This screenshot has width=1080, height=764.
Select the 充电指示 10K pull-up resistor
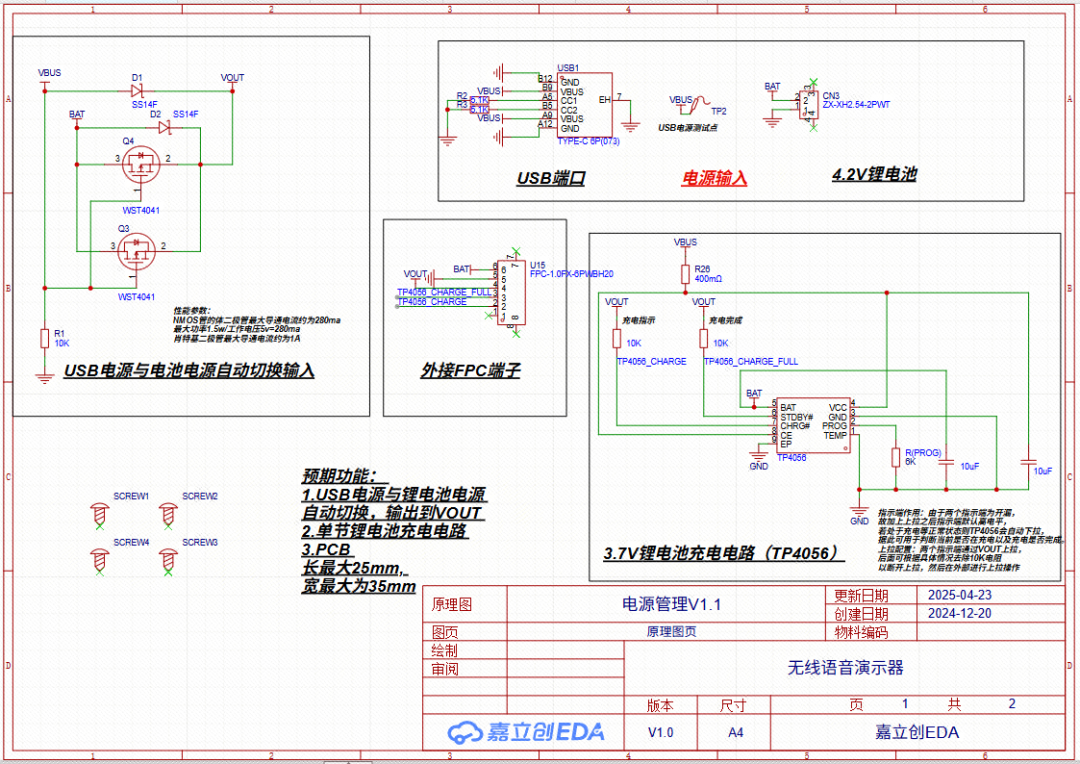pyautogui.click(x=616, y=338)
